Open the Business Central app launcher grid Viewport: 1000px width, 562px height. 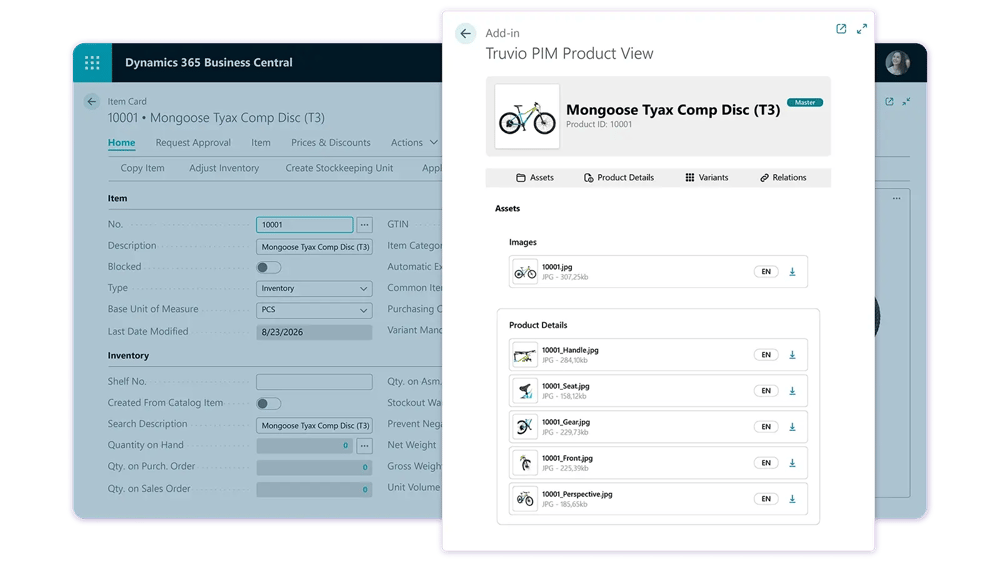tap(92, 63)
